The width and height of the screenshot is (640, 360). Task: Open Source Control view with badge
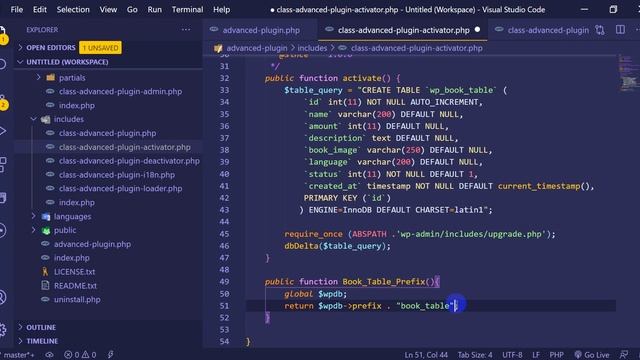(x=2, y=101)
